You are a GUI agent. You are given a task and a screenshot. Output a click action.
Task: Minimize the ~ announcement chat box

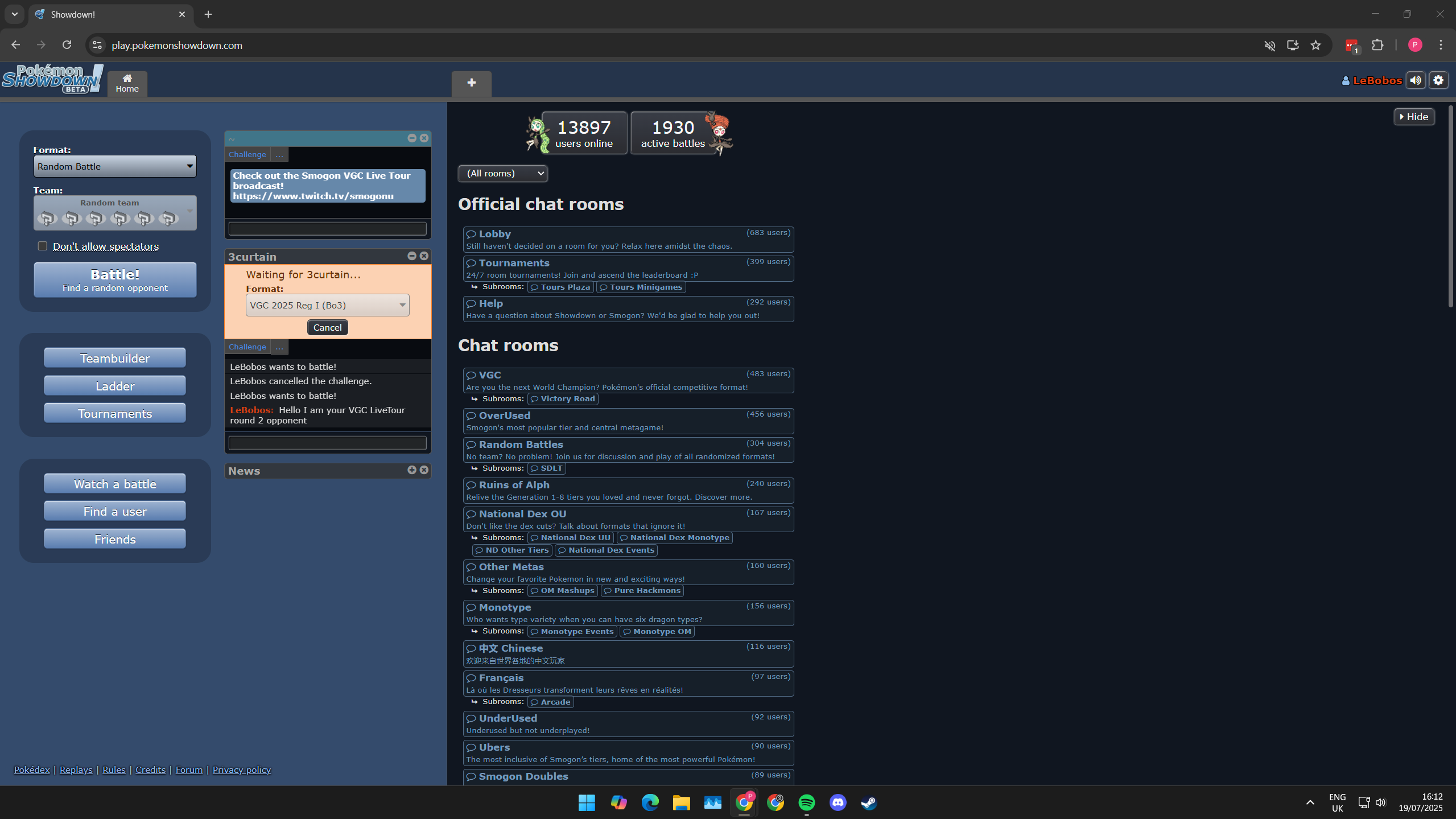tap(412, 138)
